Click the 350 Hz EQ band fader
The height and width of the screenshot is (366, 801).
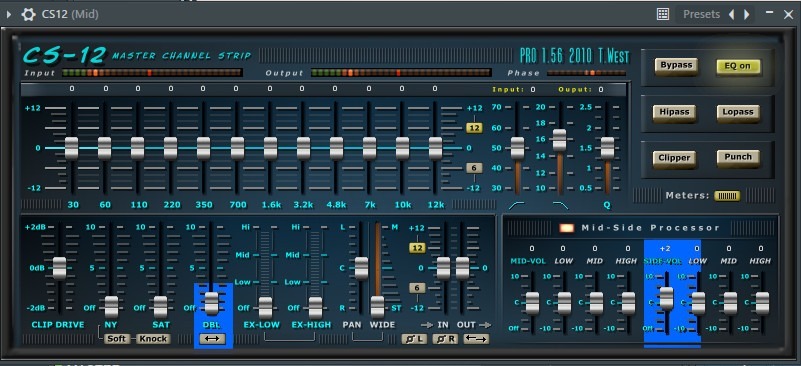[x=203, y=148]
